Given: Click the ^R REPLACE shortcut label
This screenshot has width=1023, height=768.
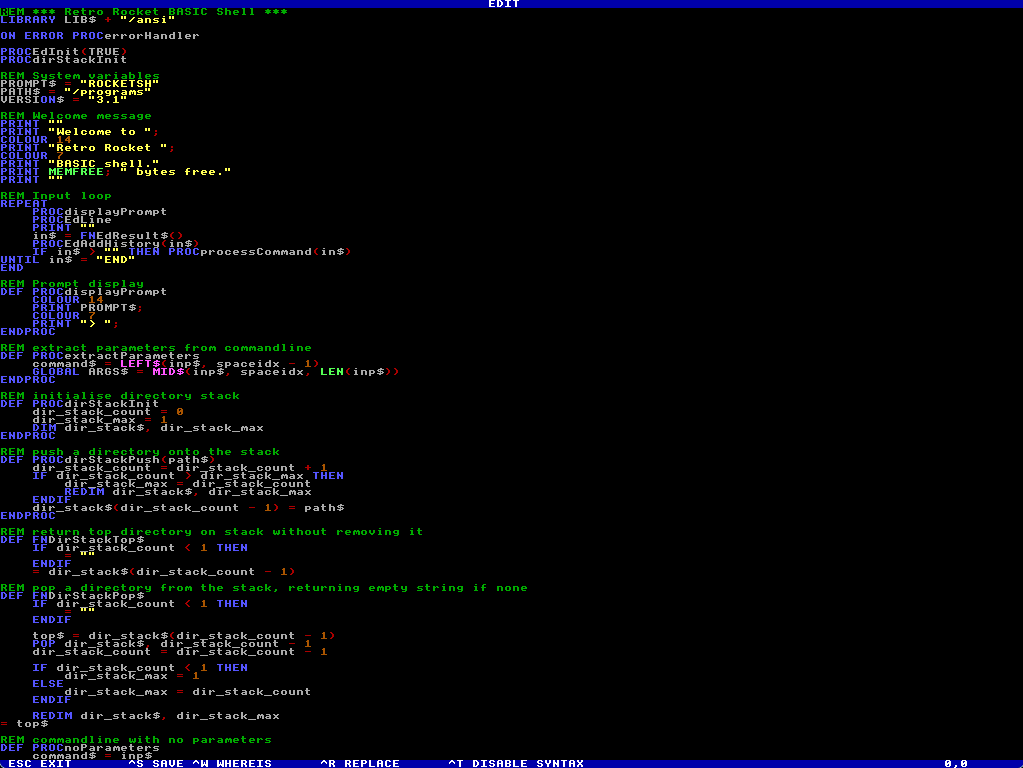Looking at the screenshot, I should 359,763.
